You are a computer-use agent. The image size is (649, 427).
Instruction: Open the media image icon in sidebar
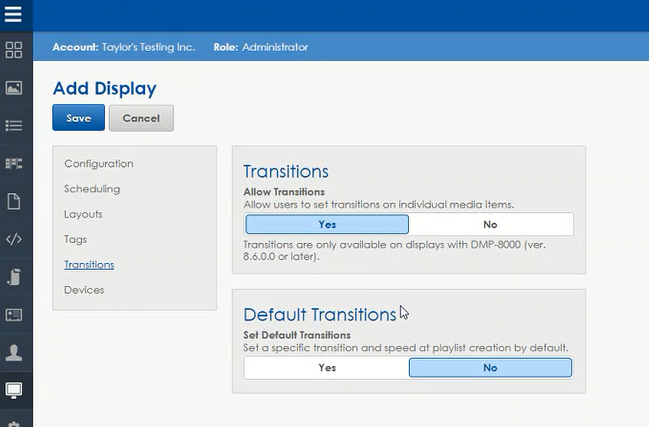[x=14, y=87]
